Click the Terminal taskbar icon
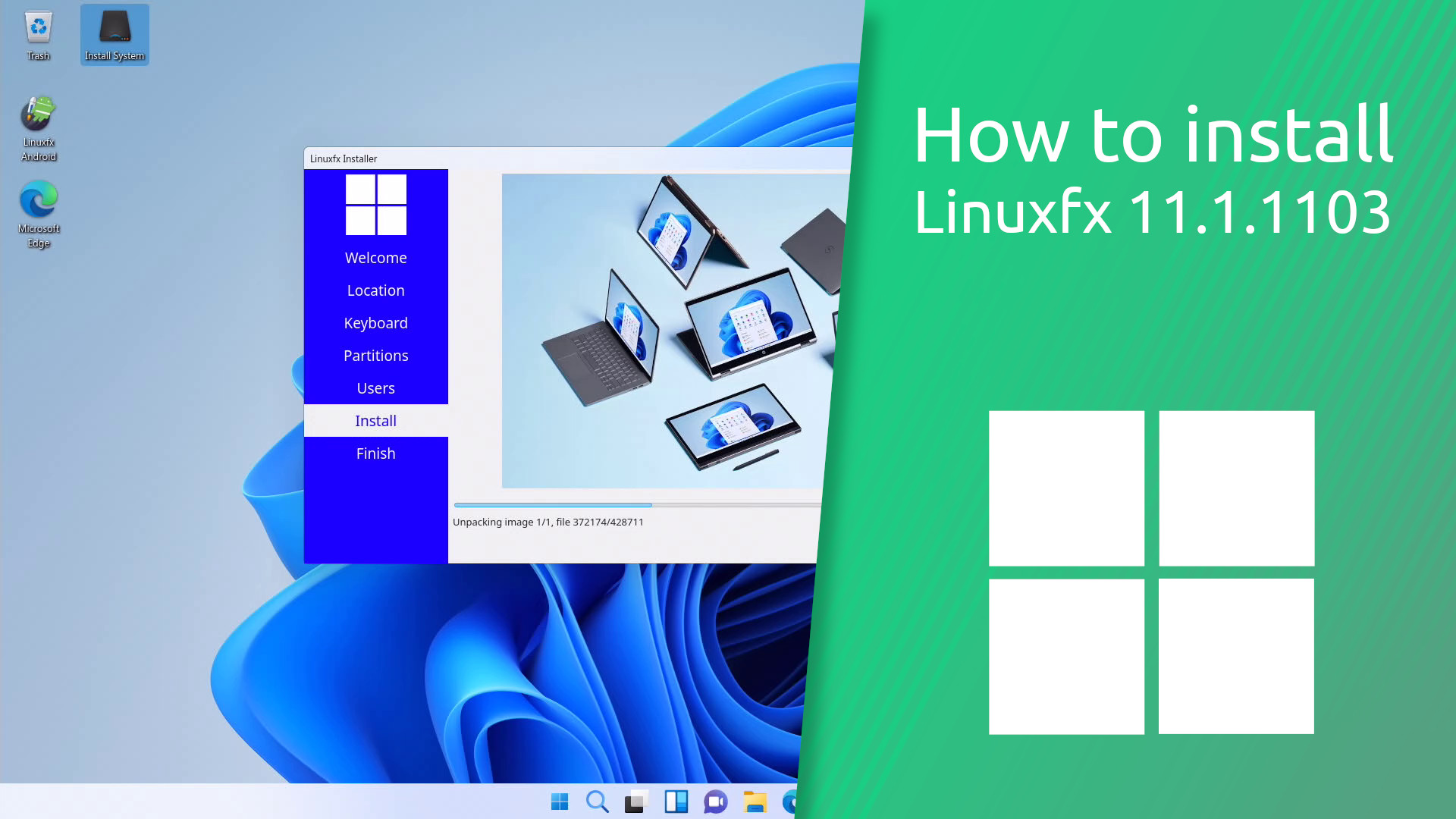 pos(636,802)
